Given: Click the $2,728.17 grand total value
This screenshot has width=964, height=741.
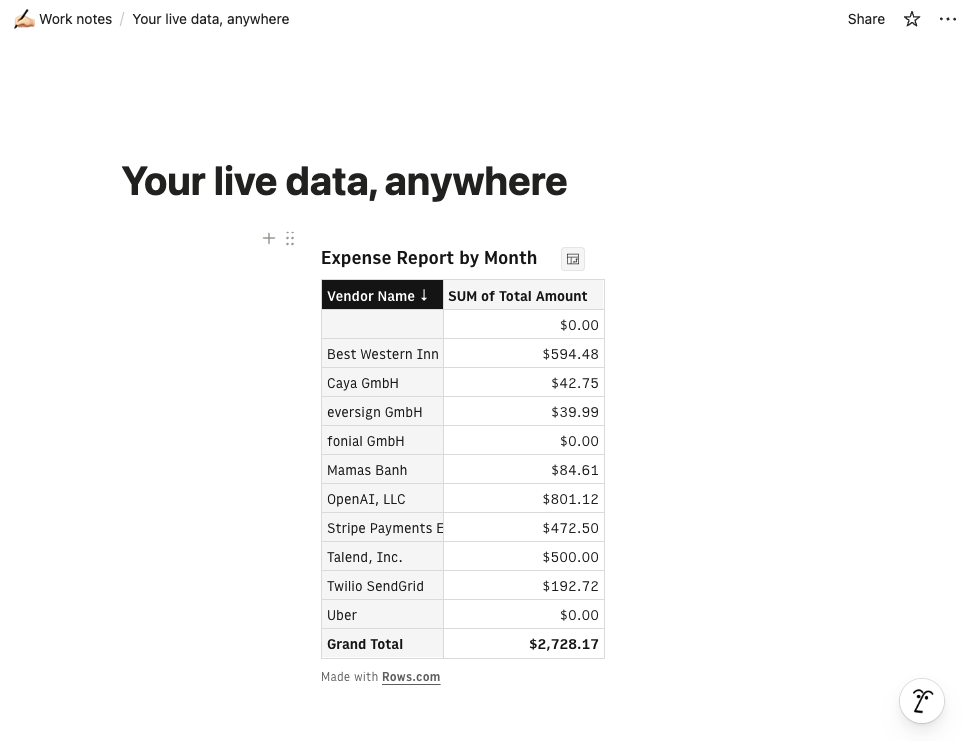Looking at the screenshot, I should click(523, 644).
